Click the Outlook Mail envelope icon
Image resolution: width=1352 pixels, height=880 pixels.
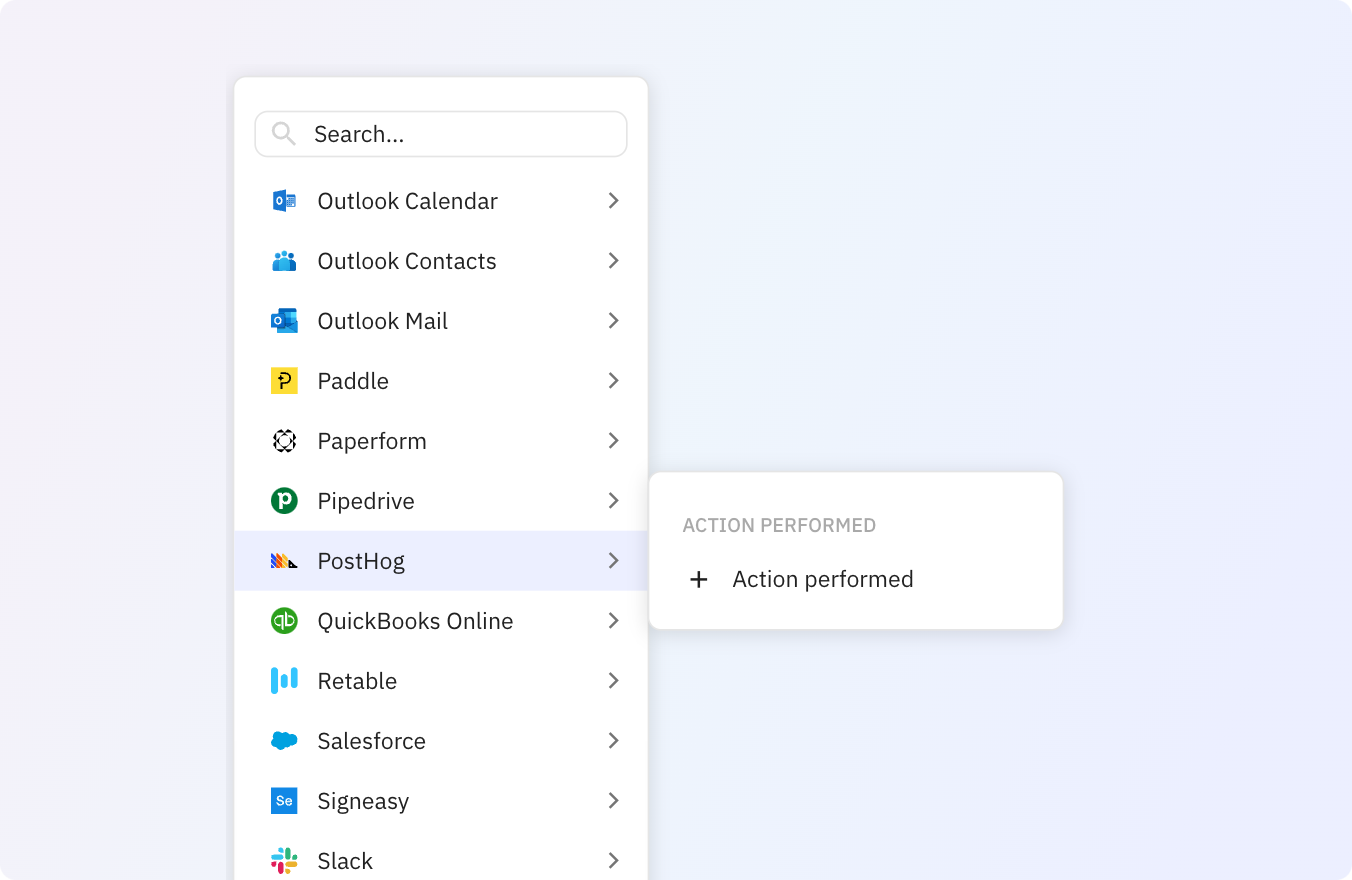tap(284, 321)
